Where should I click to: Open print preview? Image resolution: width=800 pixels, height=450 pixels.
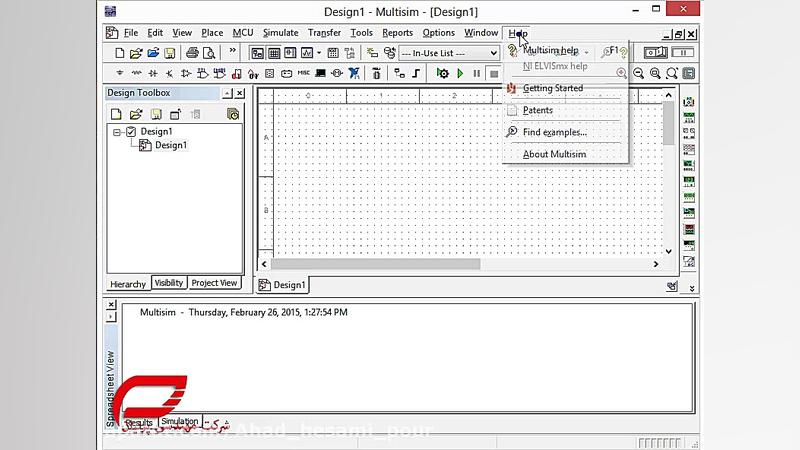[209, 53]
